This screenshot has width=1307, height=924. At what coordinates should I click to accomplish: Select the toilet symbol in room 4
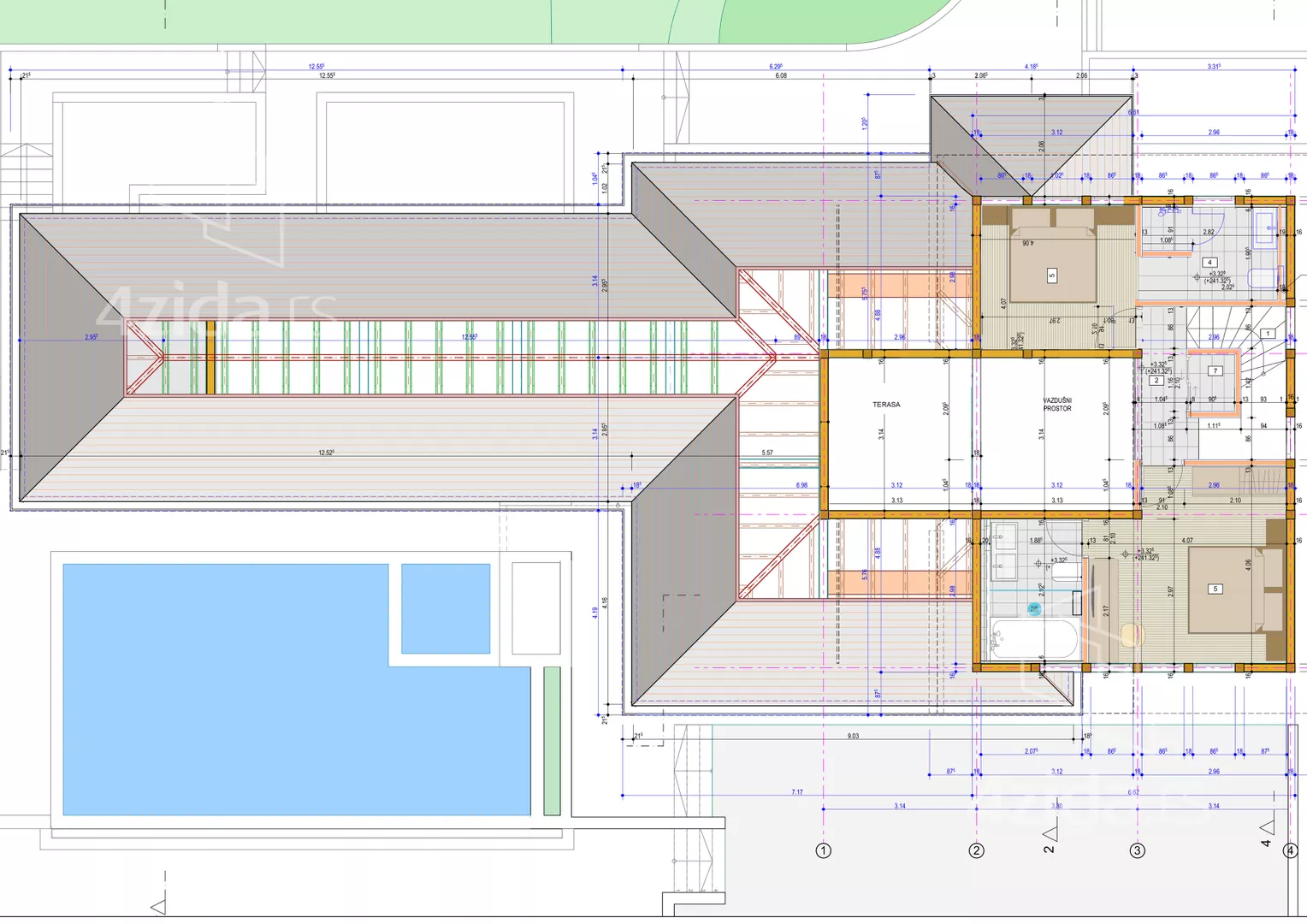tap(1263, 278)
